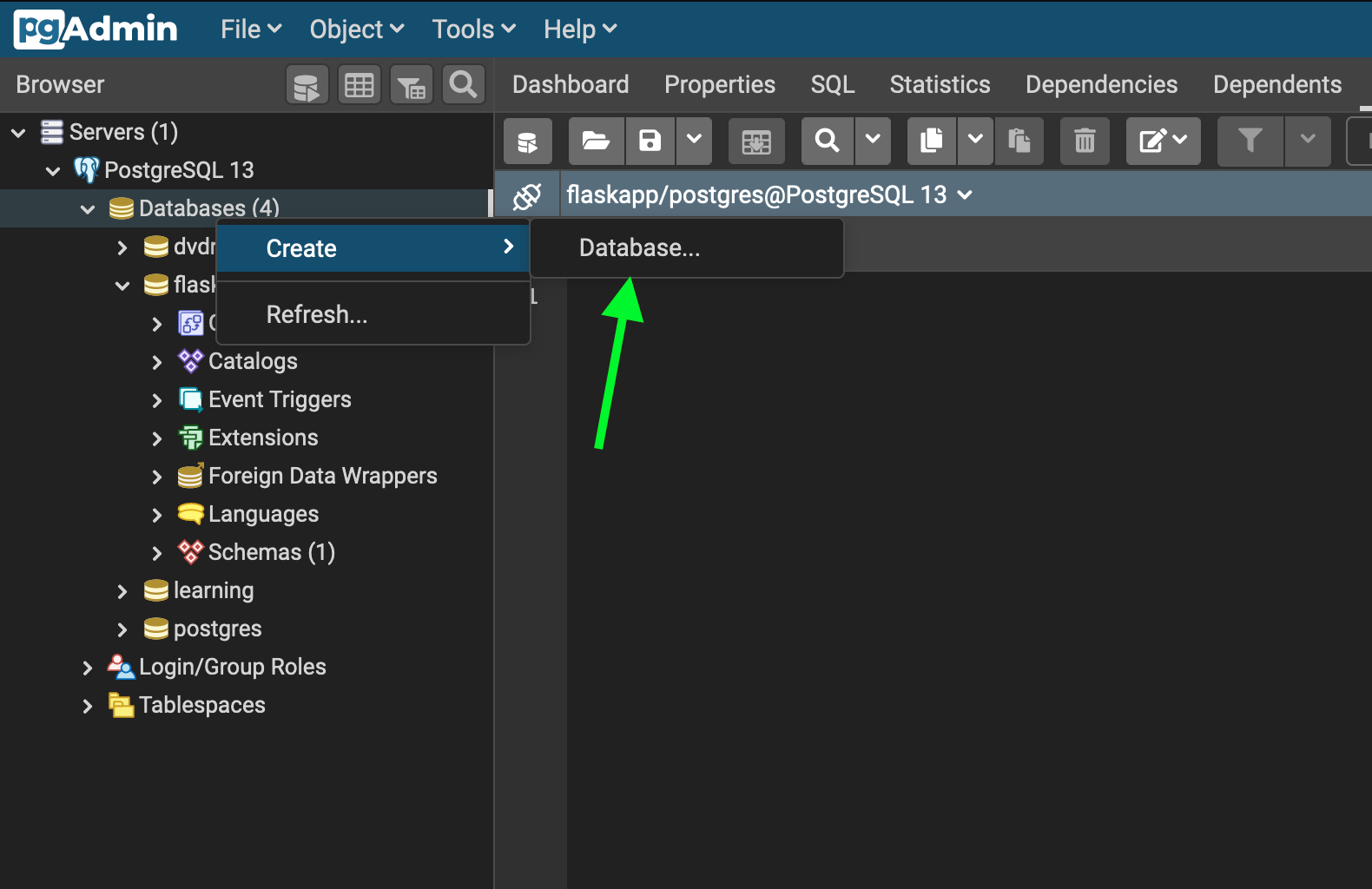Click the Servers stack icon in the tree
This screenshot has height=889, width=1372.
point(52,132)
